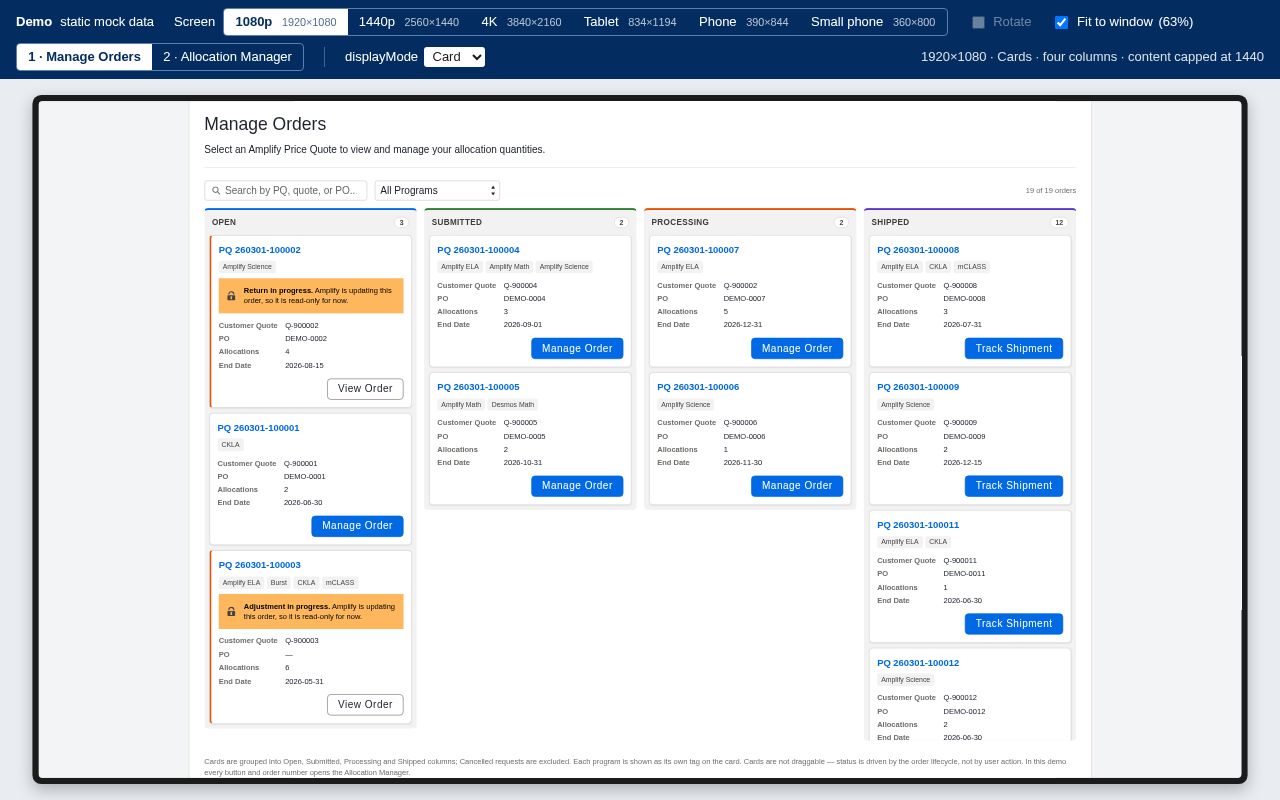Click the Burst tag on PQ 260301-100003
Screen dimensions: 1280x800
coord(279,583)
